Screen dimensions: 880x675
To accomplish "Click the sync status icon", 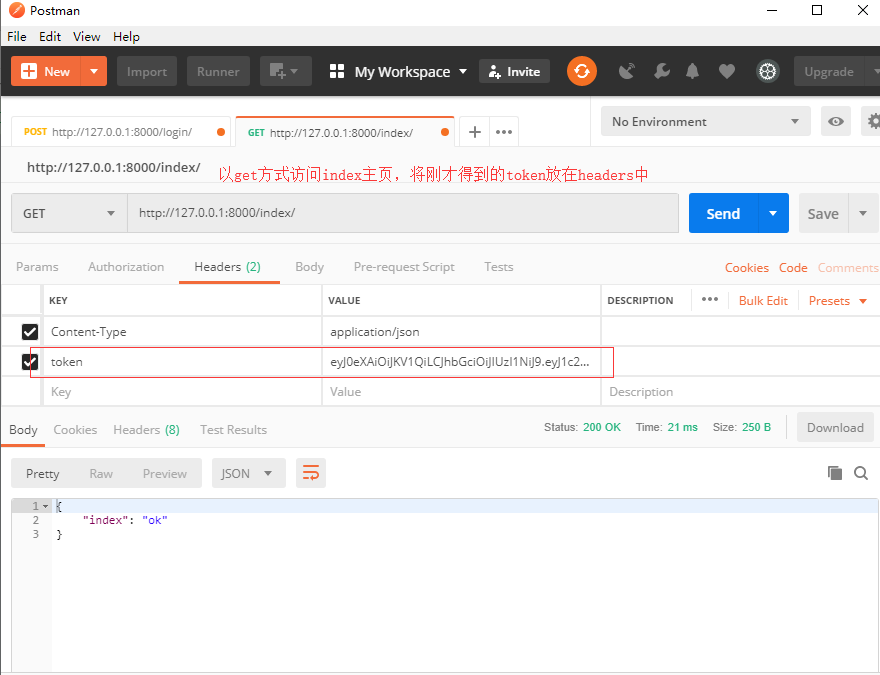I will tap(581, 71).
